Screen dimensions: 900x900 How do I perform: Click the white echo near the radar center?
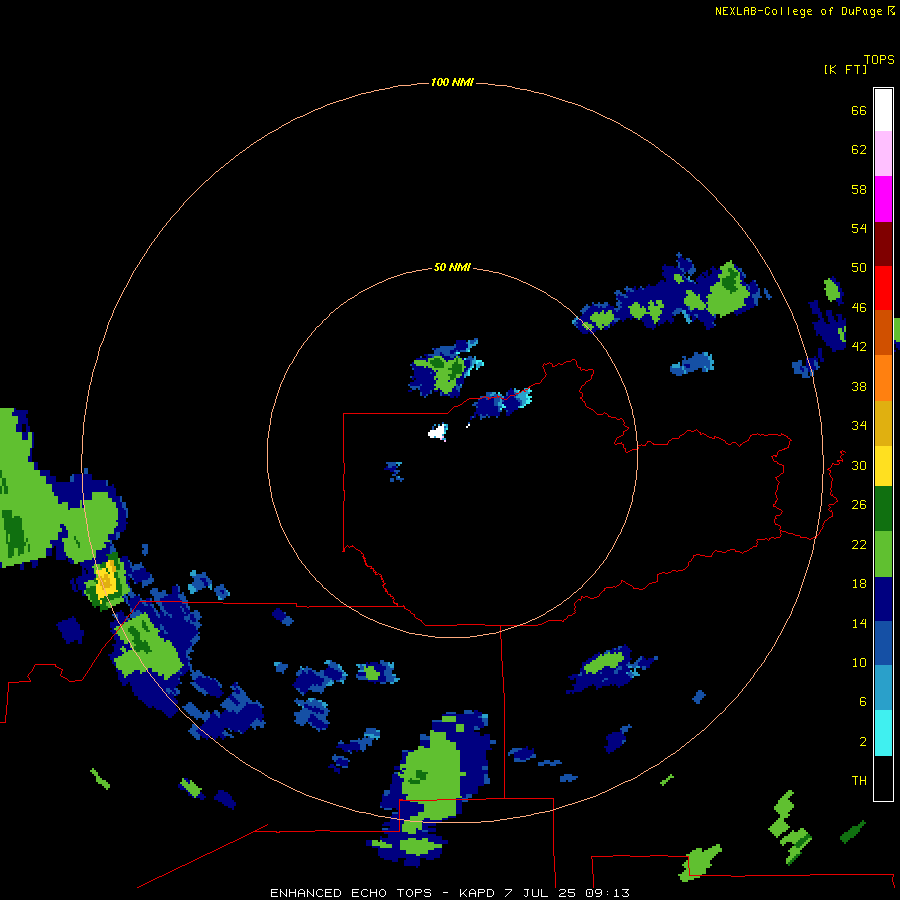tap(439, 432)
